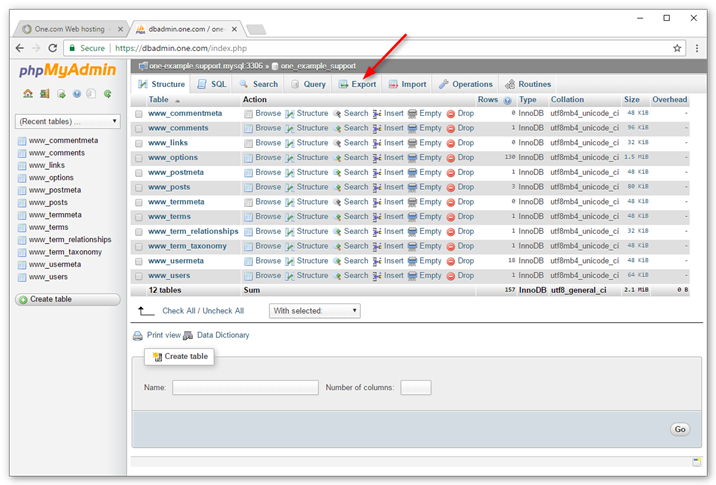Image resolution: width=716 pixels, height=485 pixels.
Task: Click Browse icon for www_commentmeta row
Action: click(248, 114)
